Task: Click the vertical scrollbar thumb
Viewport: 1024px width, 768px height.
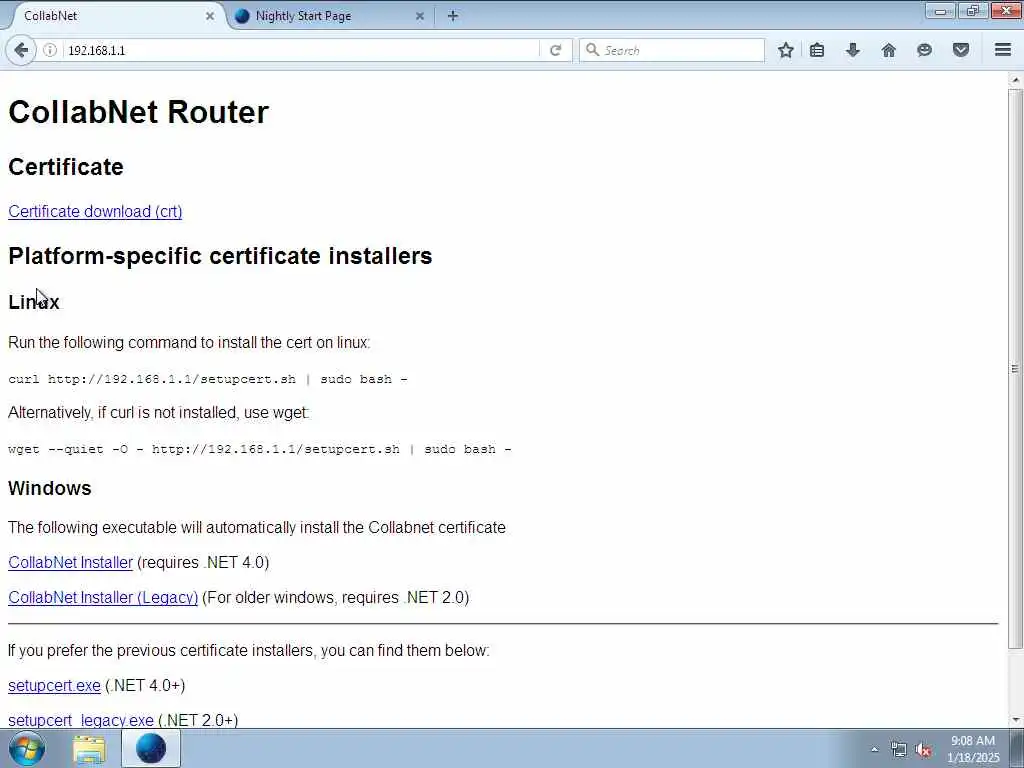Action: pos(1015,369)
